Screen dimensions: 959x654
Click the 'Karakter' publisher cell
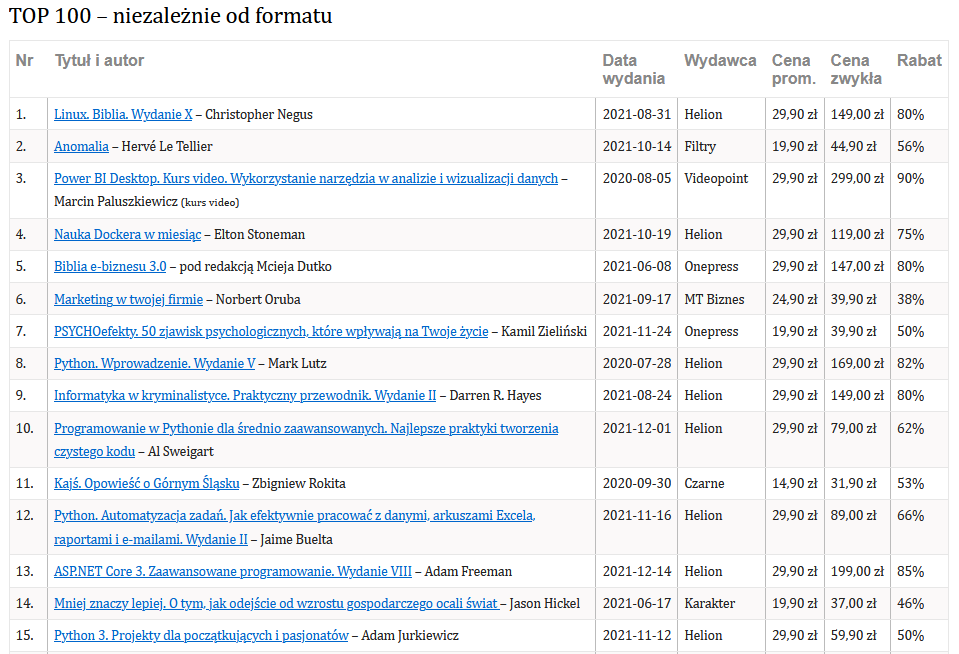click(x=709, y=604)
